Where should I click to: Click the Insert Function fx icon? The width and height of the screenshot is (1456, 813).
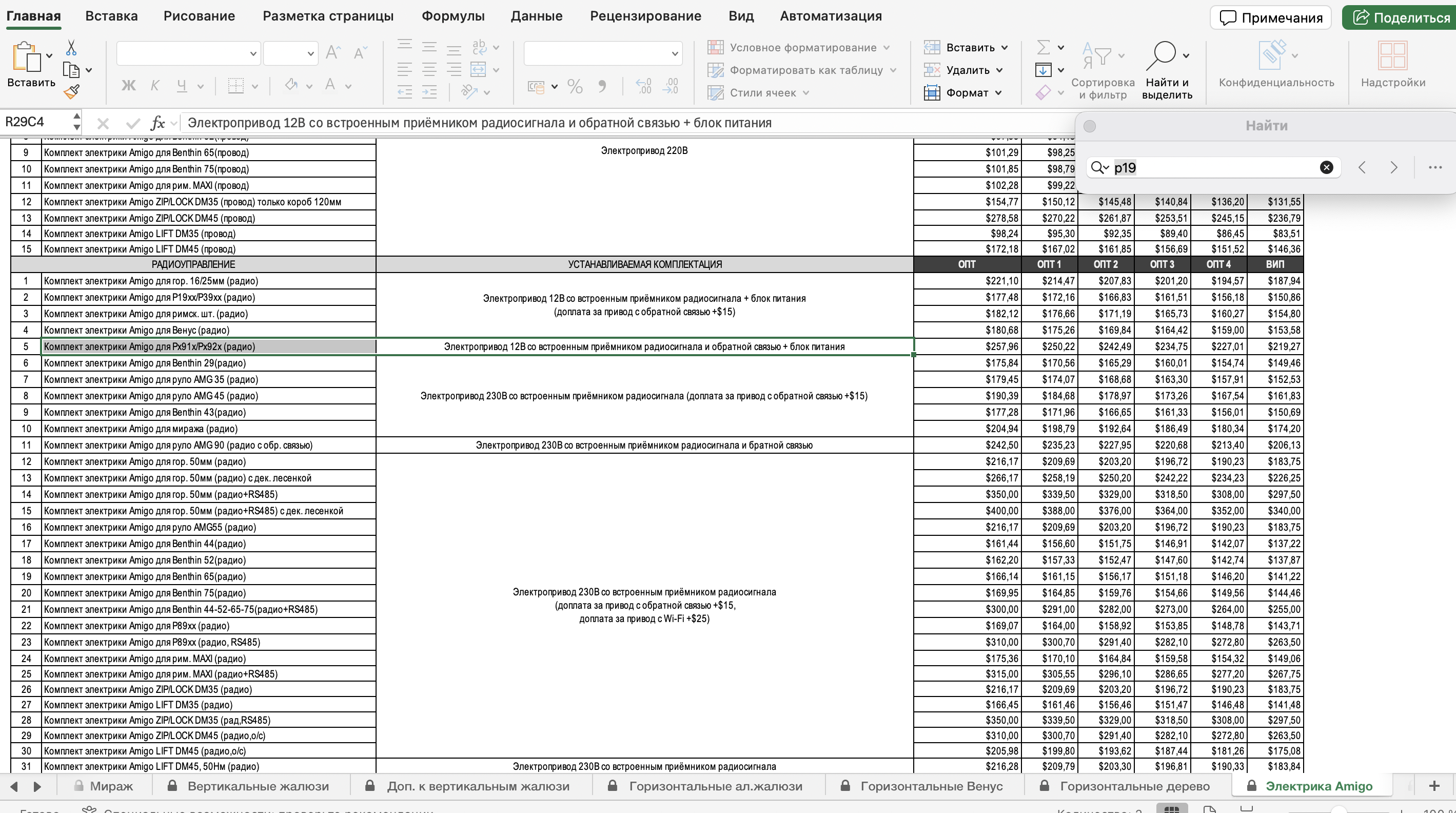(157, 123)
